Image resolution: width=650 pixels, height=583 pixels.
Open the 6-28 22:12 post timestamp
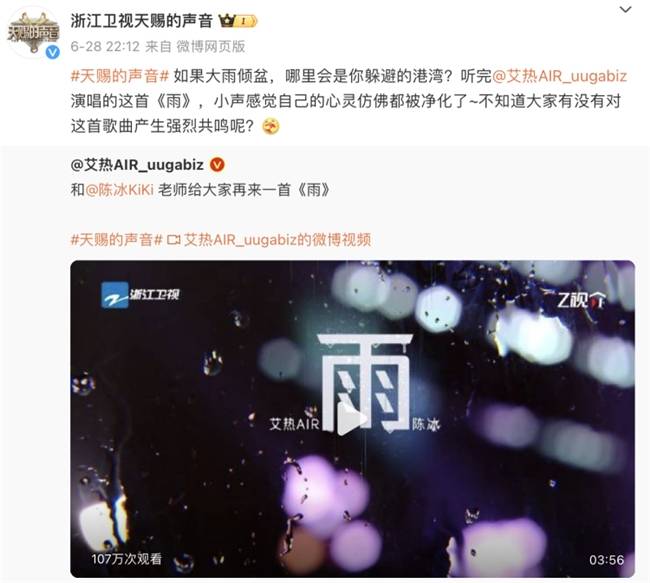coord(105,46)
